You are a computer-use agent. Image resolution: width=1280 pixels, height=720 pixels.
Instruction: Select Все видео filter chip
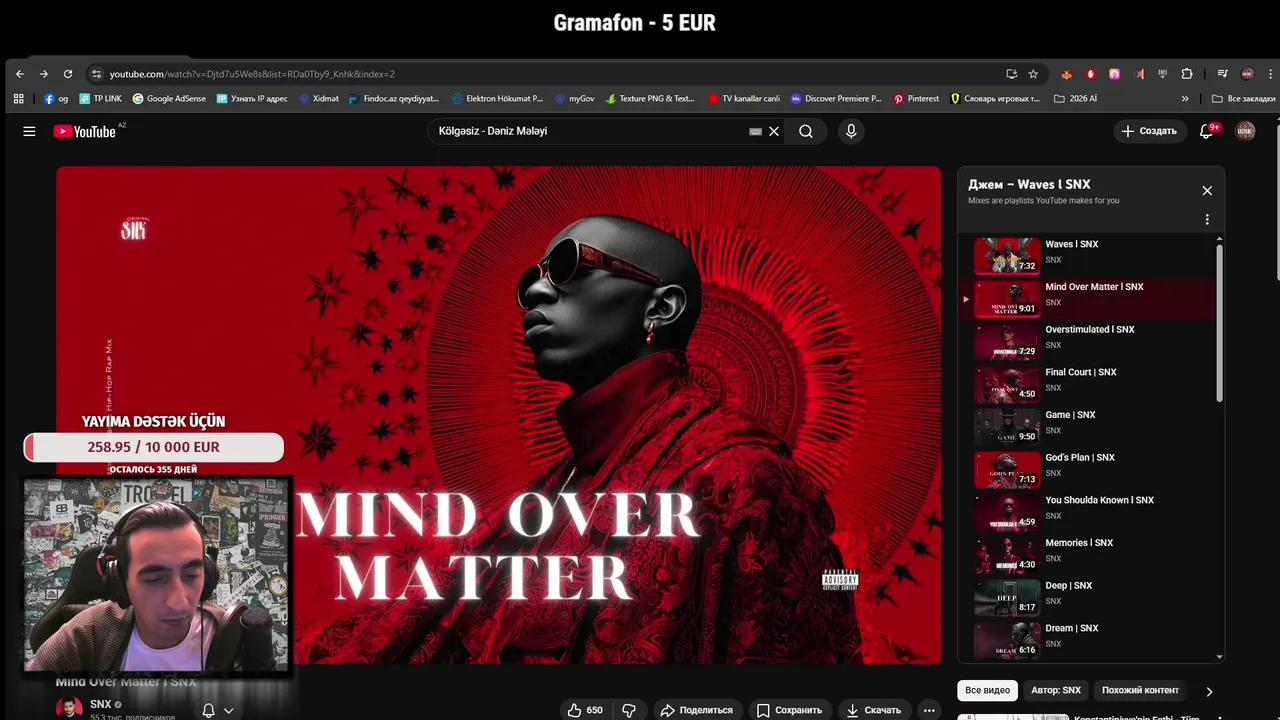pyautogui.click(x=987, y=690)
